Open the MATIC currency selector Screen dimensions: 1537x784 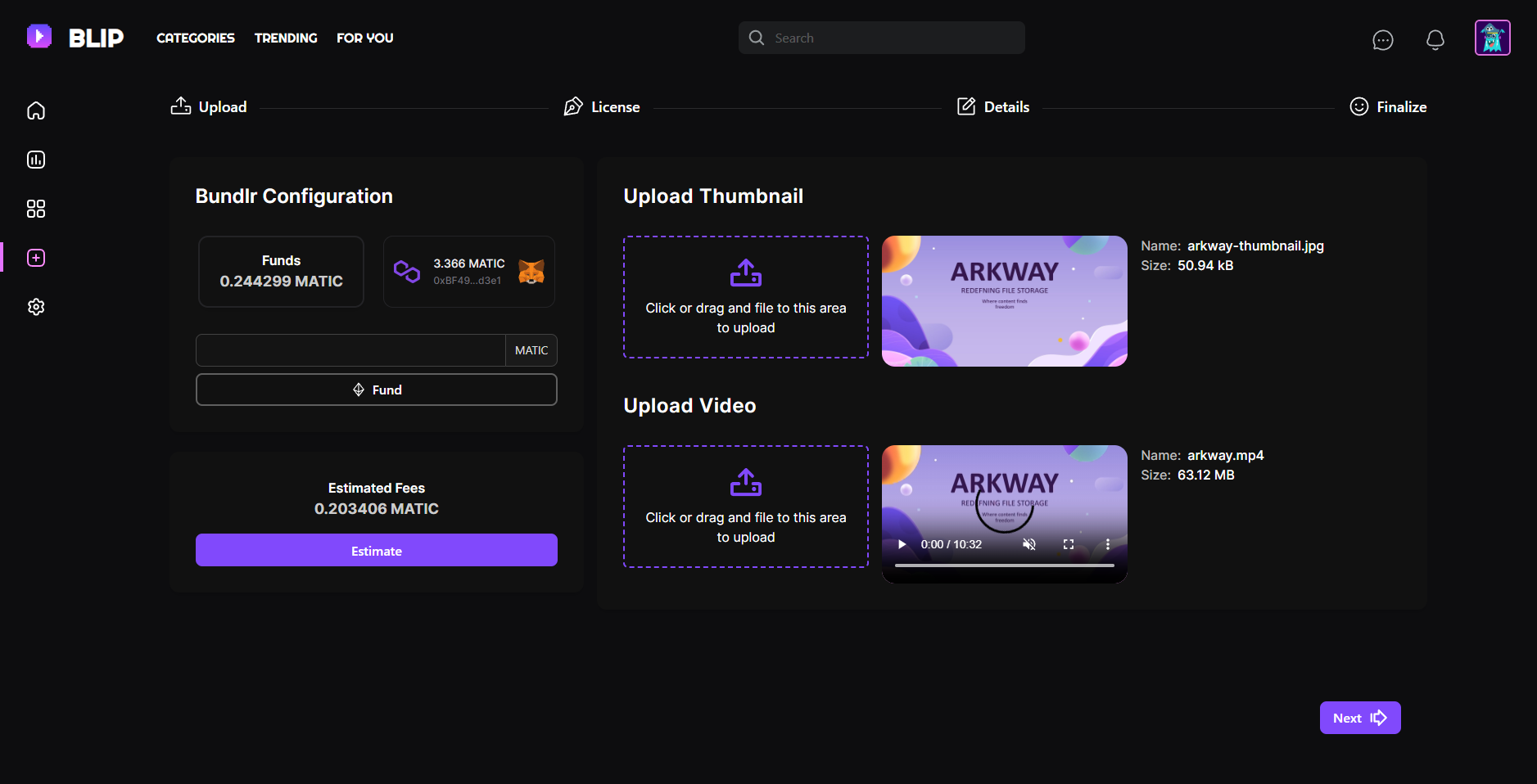[x=531, y=349]
